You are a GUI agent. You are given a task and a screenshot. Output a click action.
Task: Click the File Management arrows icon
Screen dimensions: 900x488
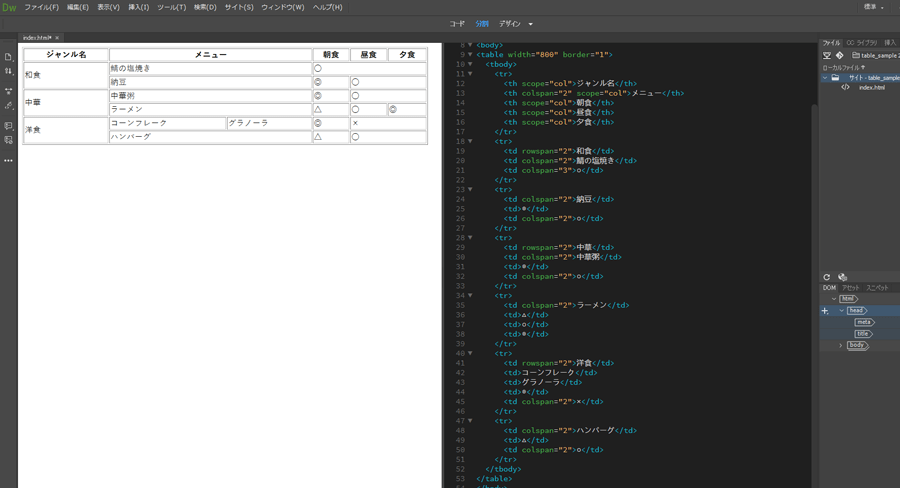(8, 72)
